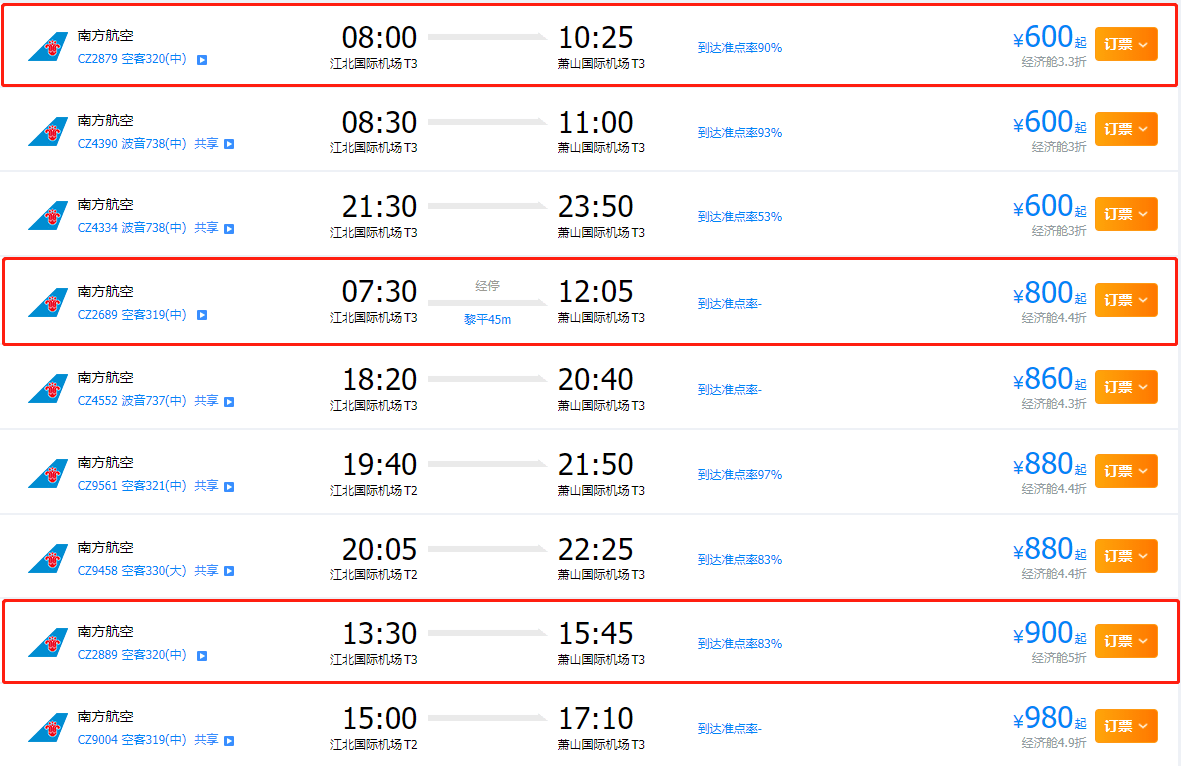The image size is (1181, 766).
Task: Click the China Southern logo of the 15:00 flight
Action: coord(48,728)
